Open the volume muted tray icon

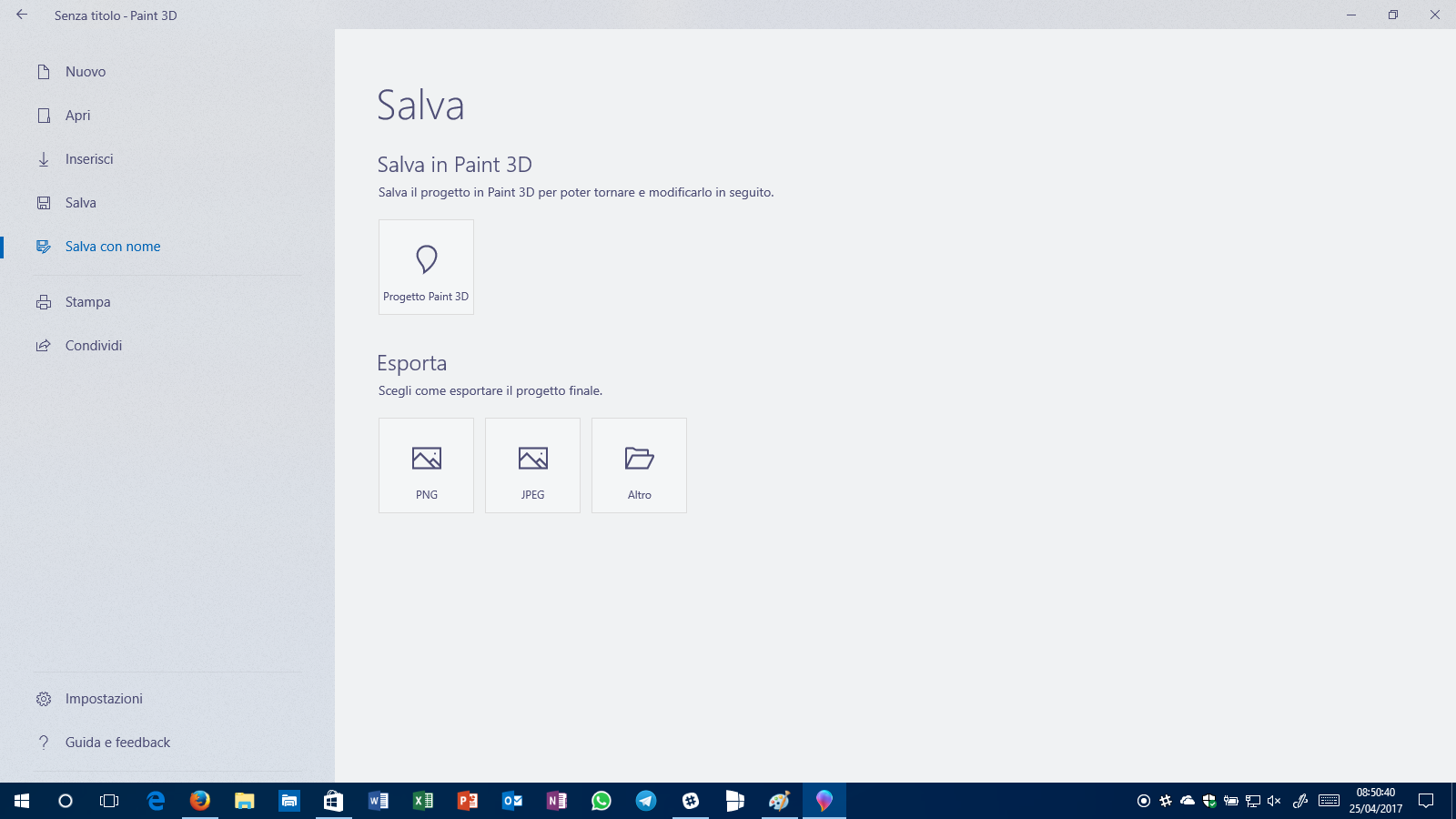[x=1274, y=801]
